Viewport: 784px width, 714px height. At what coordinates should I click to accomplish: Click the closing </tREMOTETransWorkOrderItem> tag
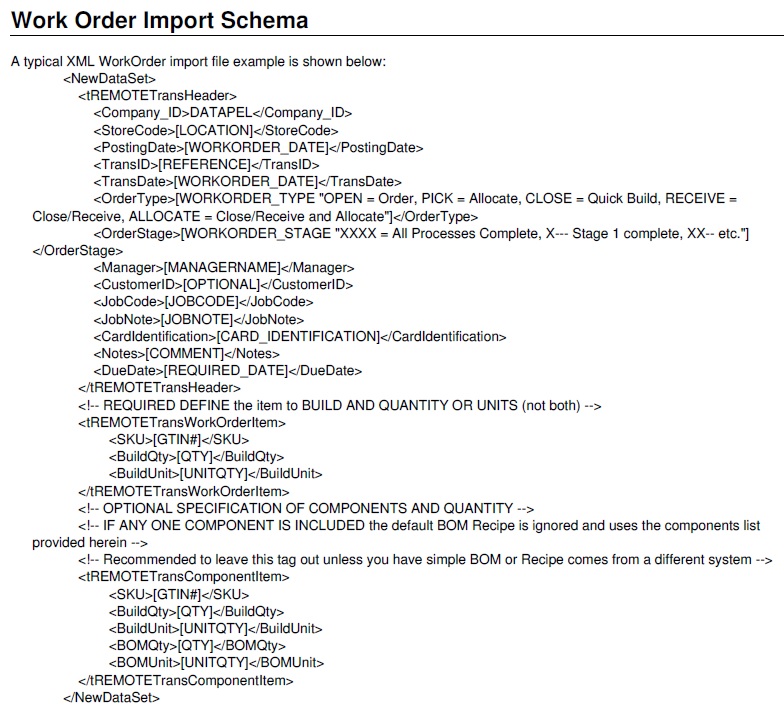click(184, 492)
